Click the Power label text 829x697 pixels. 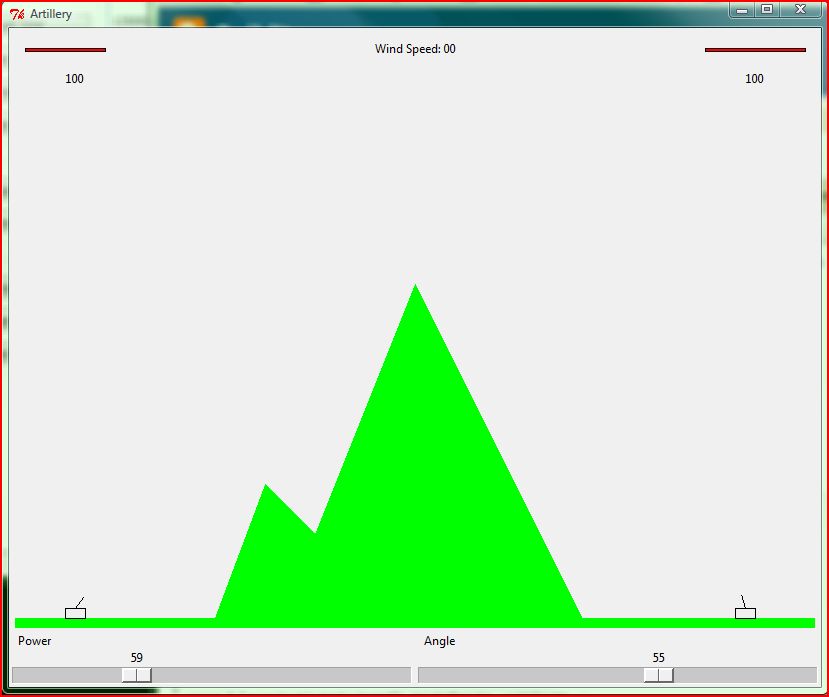35,641
